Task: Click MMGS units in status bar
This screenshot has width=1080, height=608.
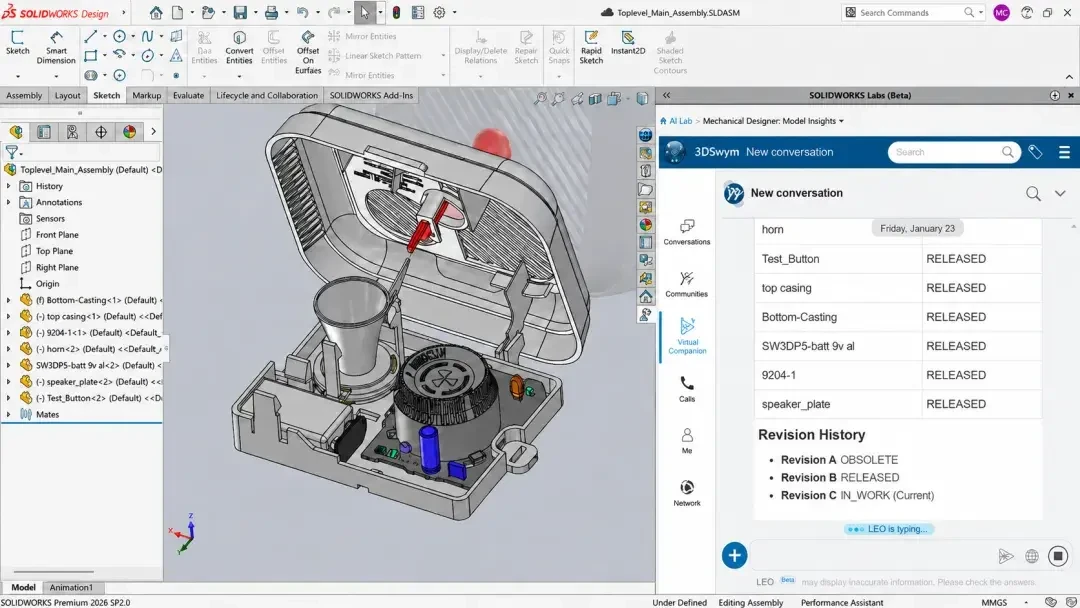Action: coord(994,602)
